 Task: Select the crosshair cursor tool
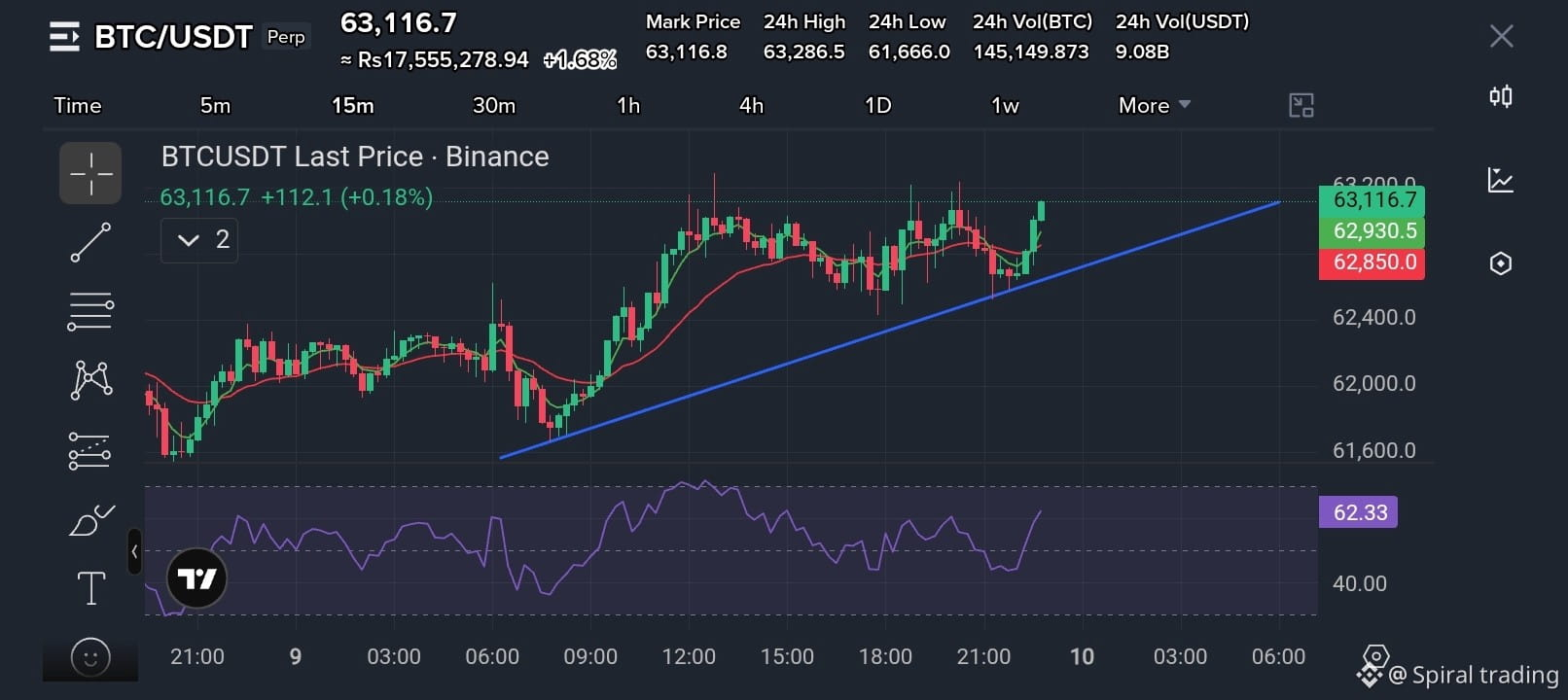coord(90,173)
